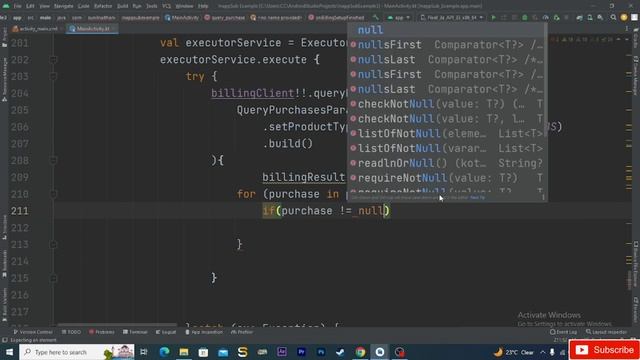Open the Window menu

[x=184, y=6]
